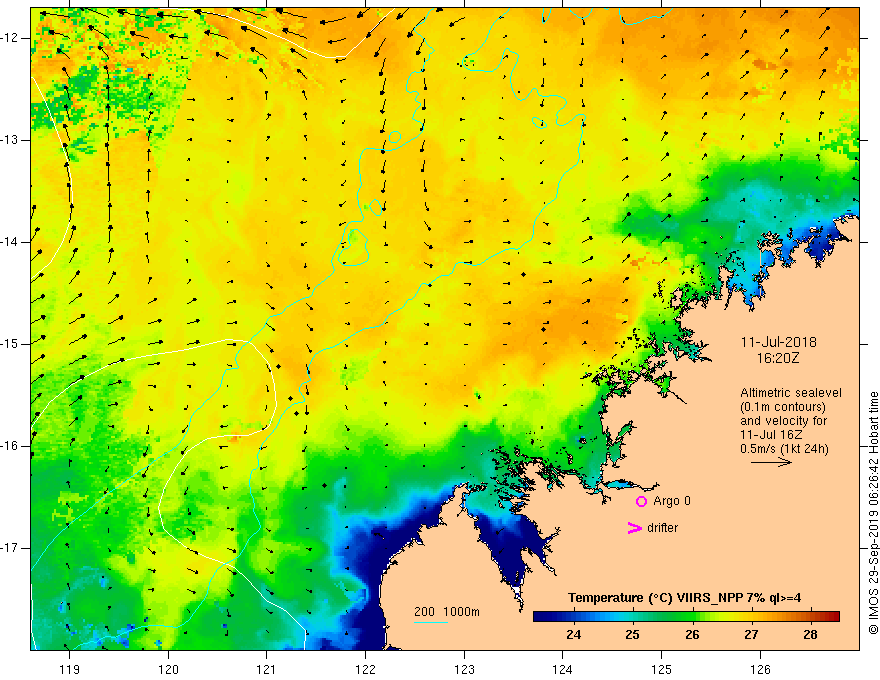Click the '25' colorbar tick label
Viewport: 880px width, 680px height.
[632, 635]
